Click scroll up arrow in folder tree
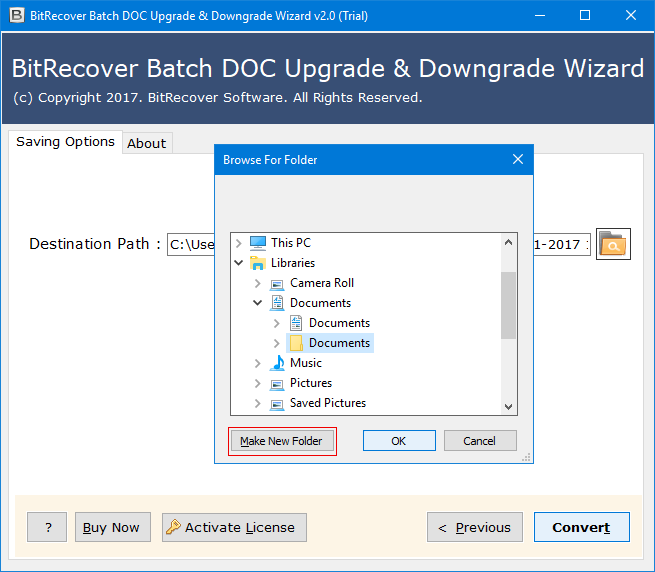 (x=508, y=242)
